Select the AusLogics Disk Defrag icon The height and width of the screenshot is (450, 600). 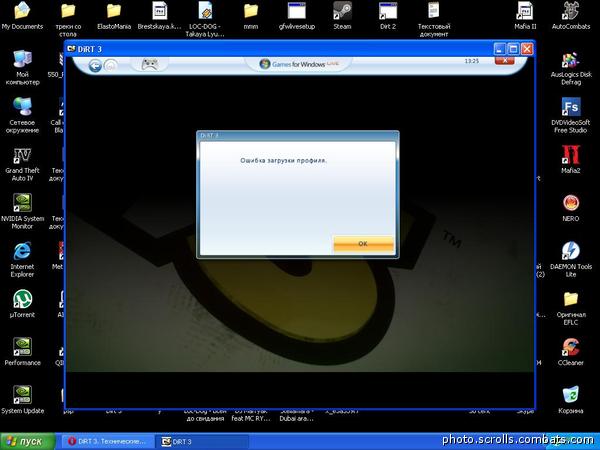coord(571,69)
